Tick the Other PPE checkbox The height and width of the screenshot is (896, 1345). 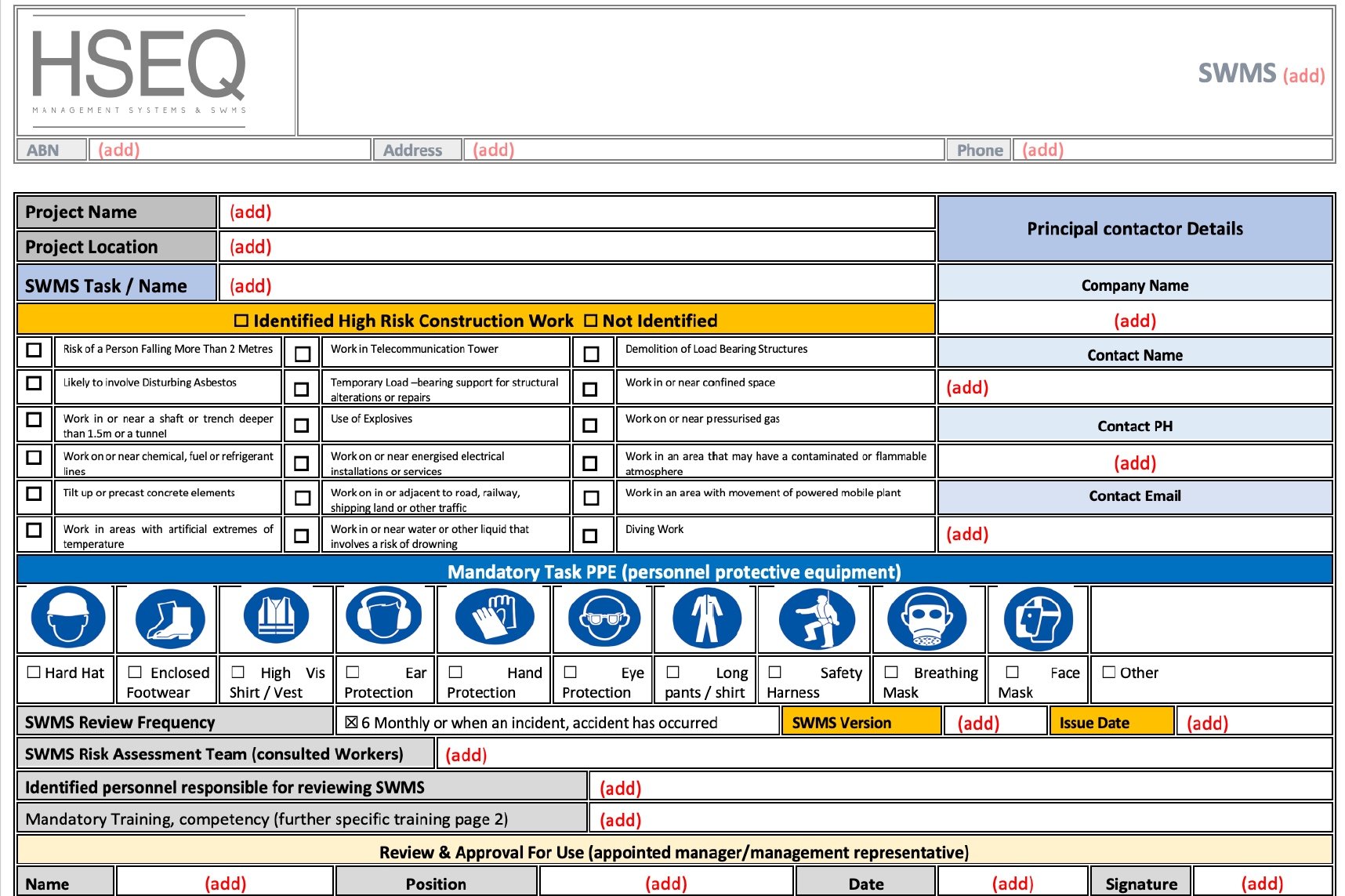[1109, 673]
